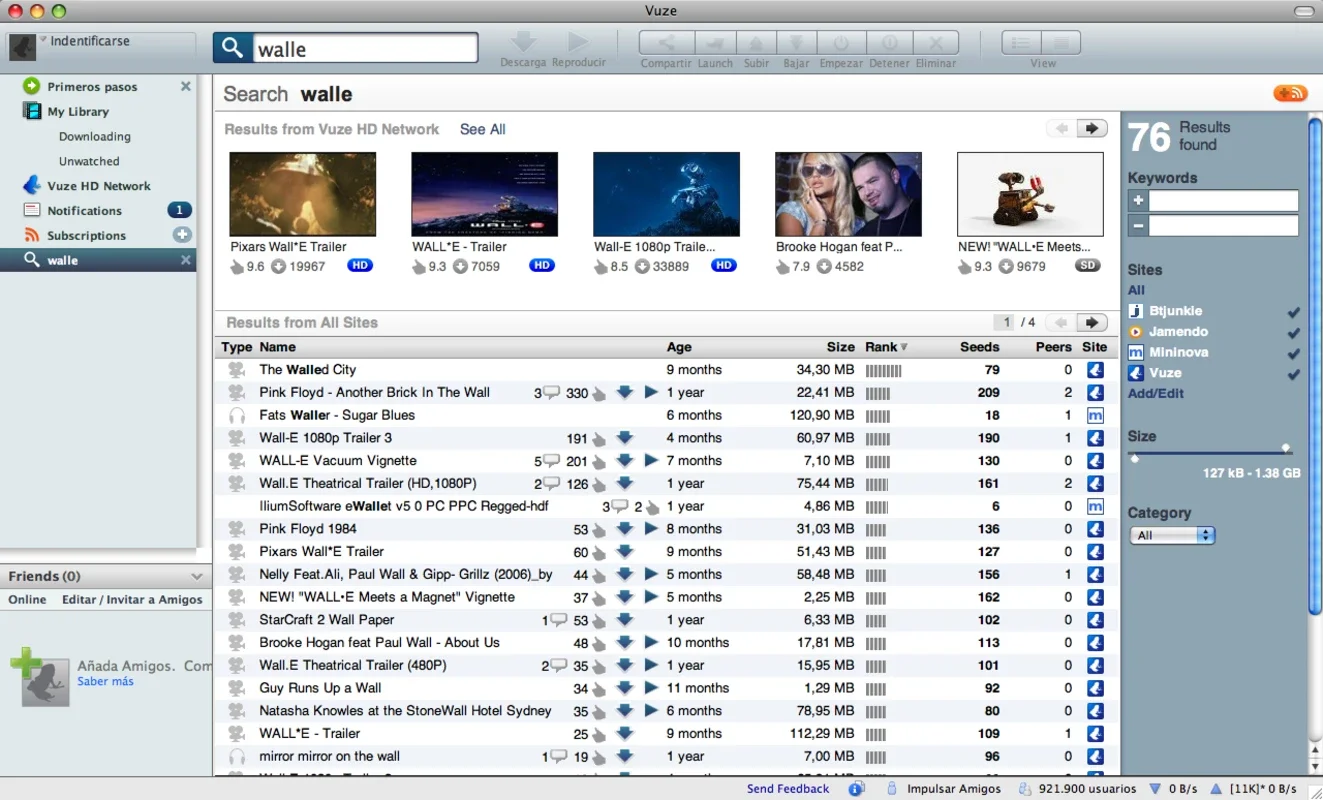Image resolution: width=1323 pixels, height=800 pixels.
Task: Switch to the right View mode button
Action: (1062, 43)
